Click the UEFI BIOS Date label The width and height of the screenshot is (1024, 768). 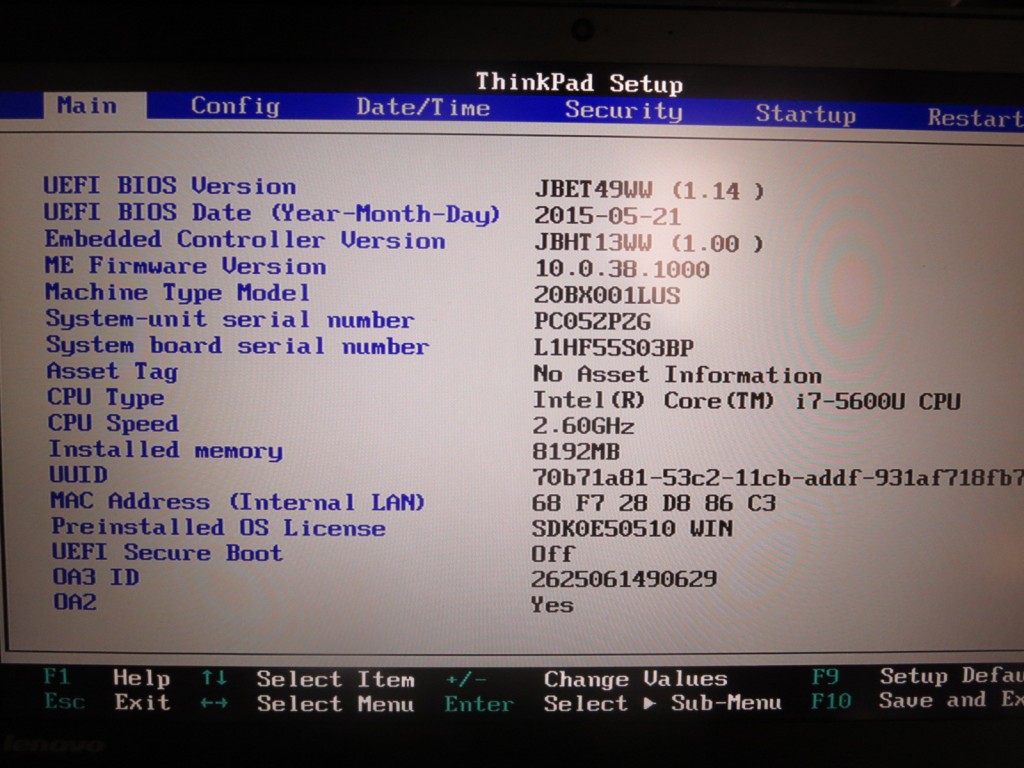point(272,213)
